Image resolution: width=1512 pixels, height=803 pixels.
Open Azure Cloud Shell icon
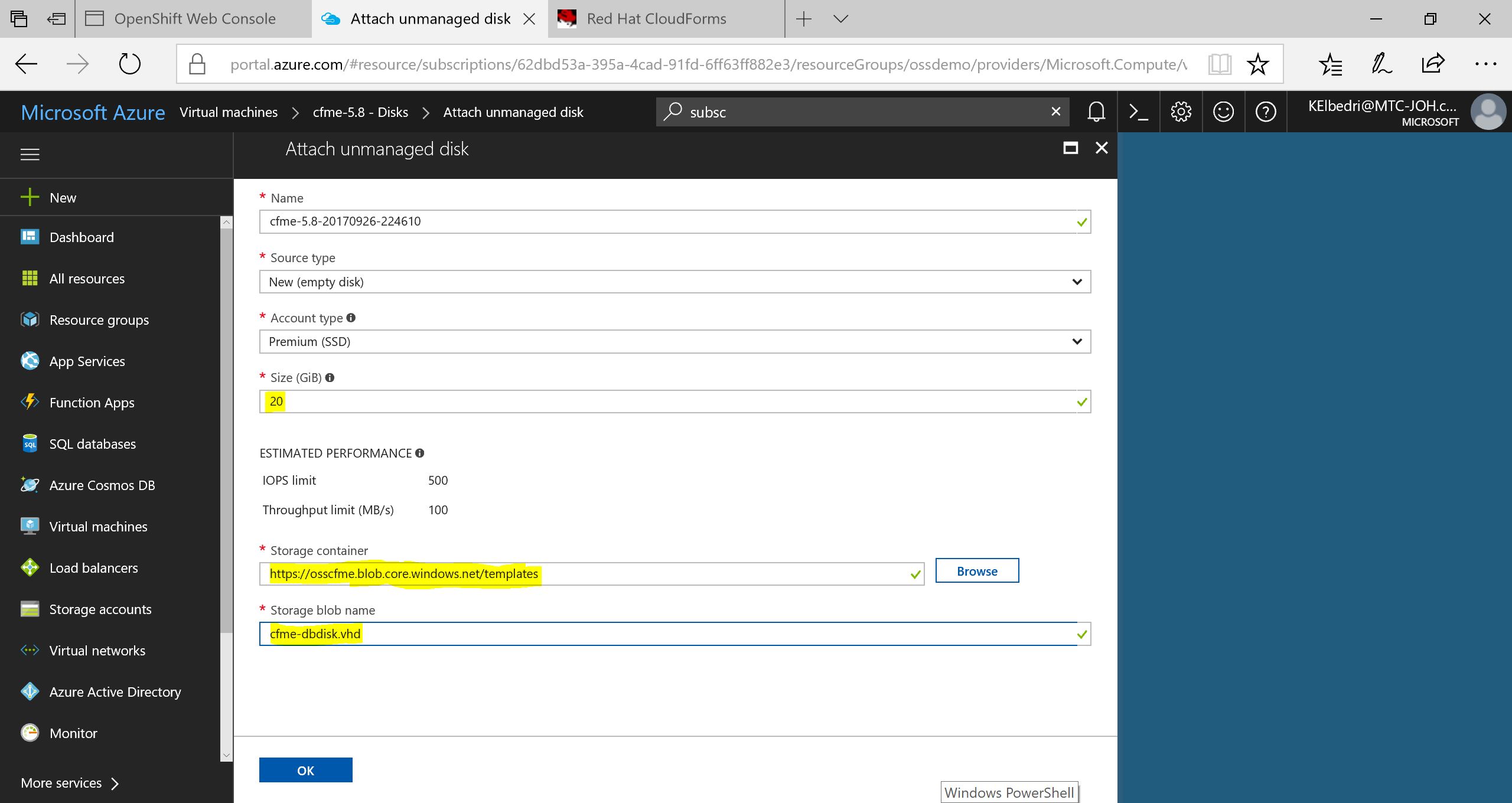click(1138, 112)
